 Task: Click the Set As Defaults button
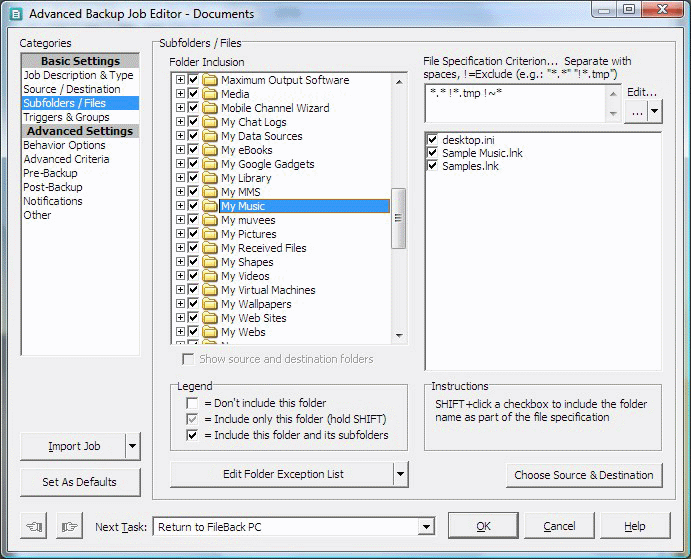(x=80, y=482)
